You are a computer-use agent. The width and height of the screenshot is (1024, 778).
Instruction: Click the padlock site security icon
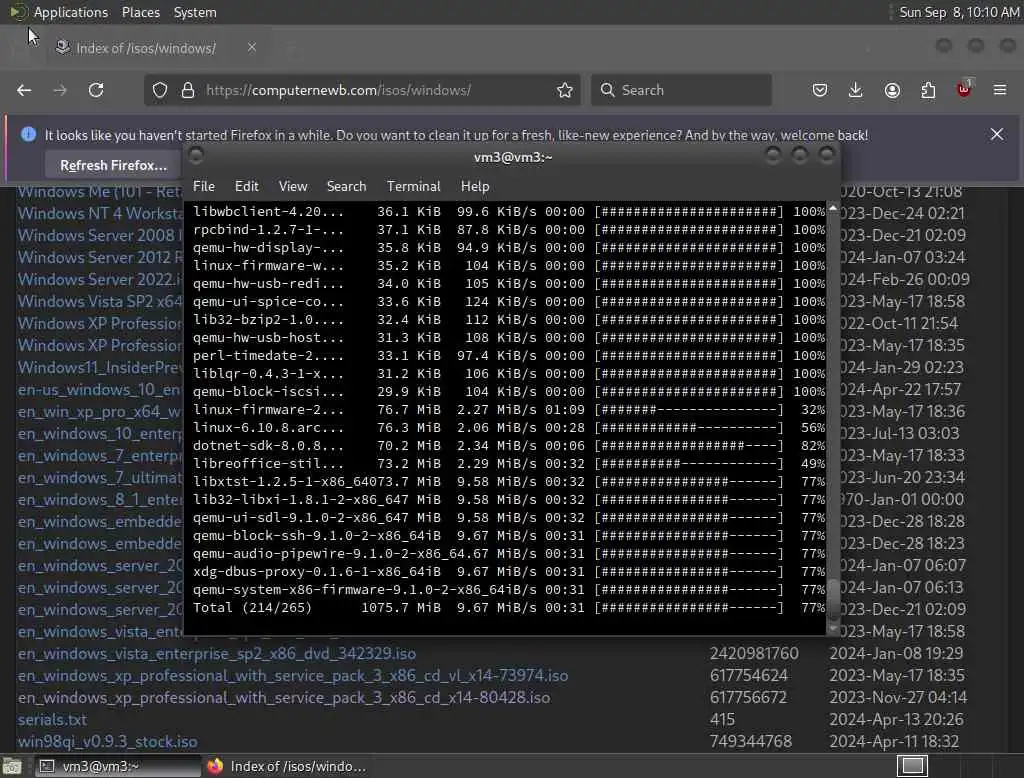tap(188, 90)
